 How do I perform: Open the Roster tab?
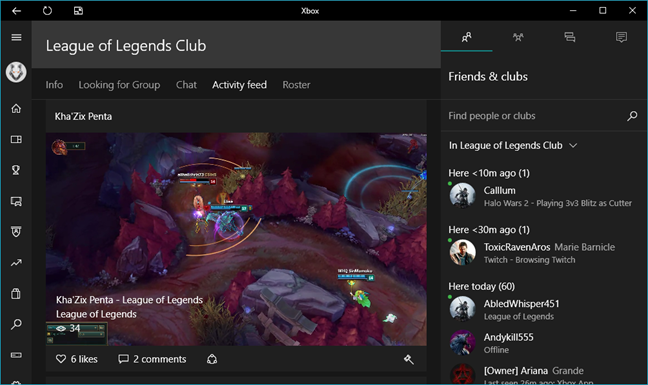(296, 85)
